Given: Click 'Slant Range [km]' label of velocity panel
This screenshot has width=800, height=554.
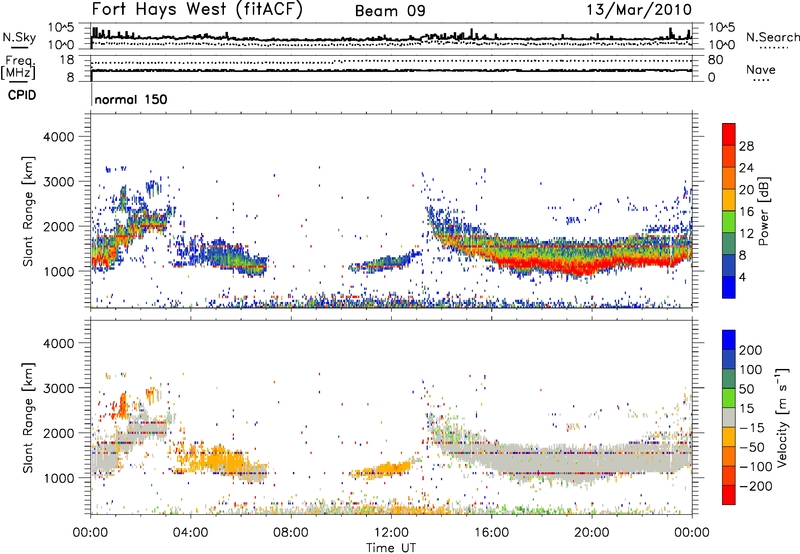Looking at the screenshot, I should point(29,418).
